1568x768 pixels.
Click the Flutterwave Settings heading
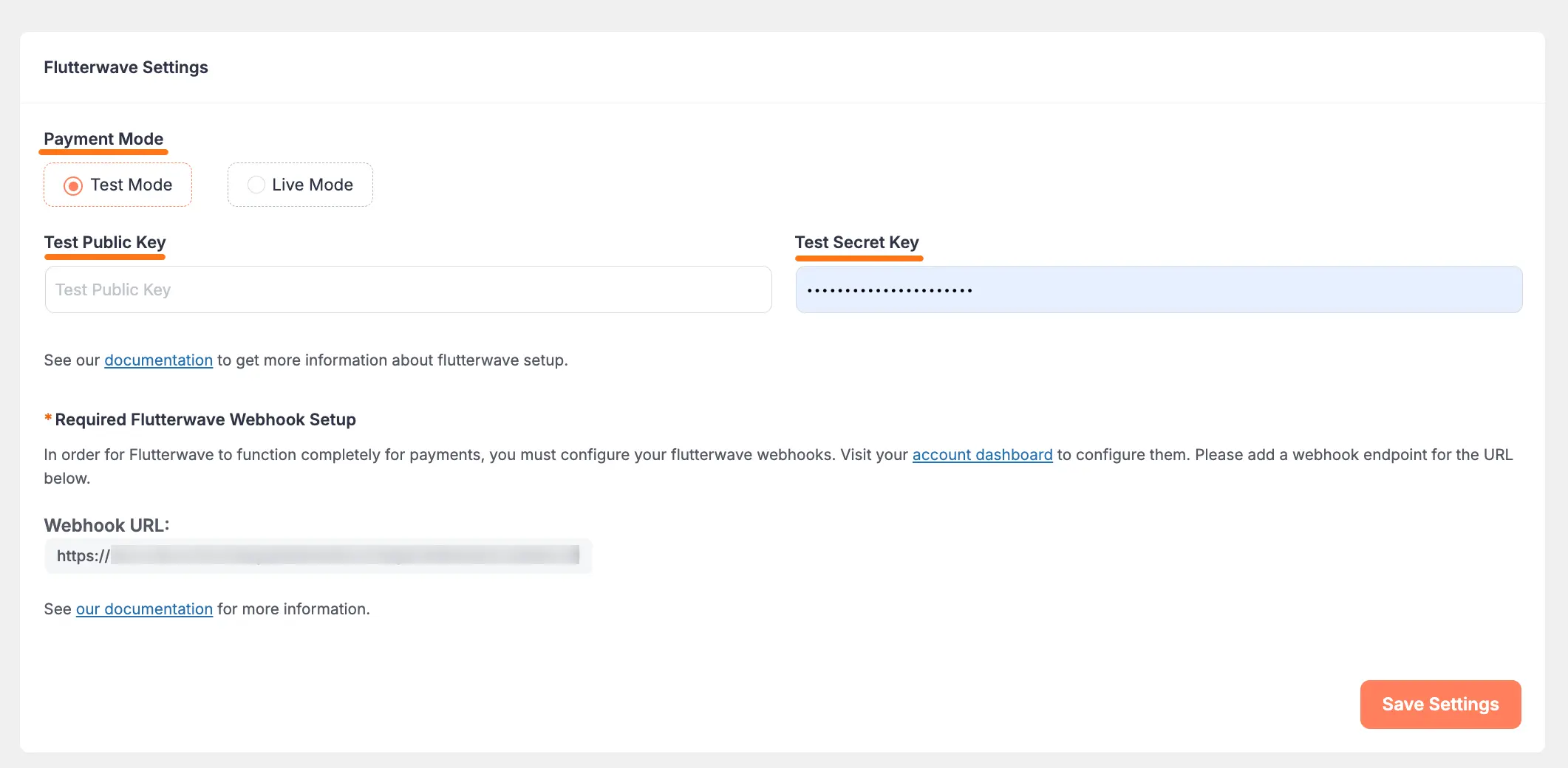(x=126, y=66)
